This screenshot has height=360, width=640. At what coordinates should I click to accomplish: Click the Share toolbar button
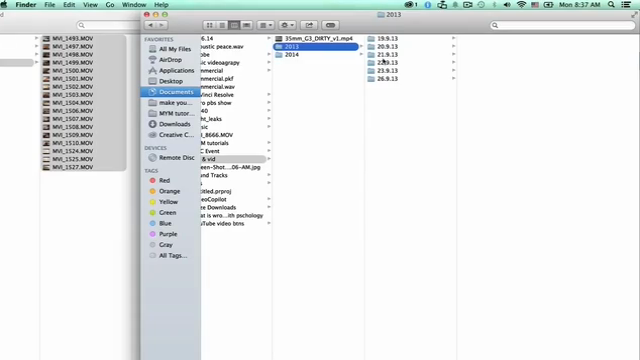click(x=309, y=25)
